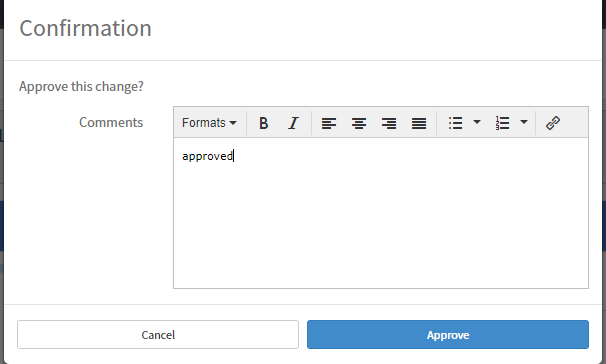Insert a hyperlink with the link icon
This screenshot has width=606, height=364.
(553, 123)
